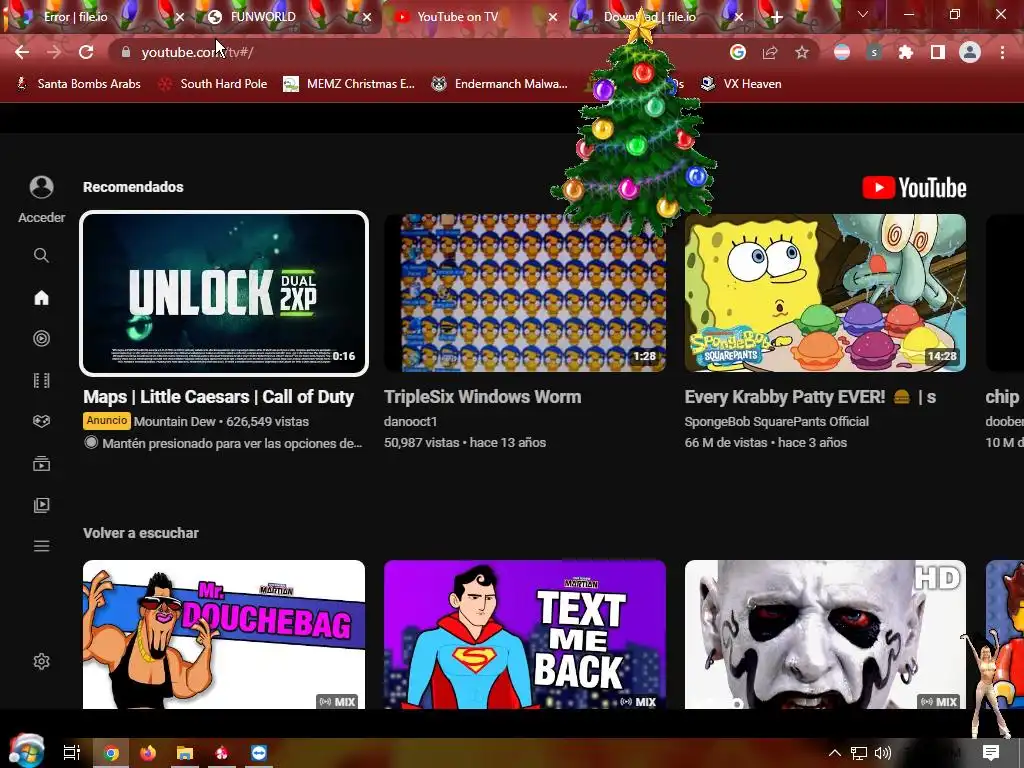Click the title 'Maps | Little Caesars | Call of Duty'
Screen dimensions: 1024x768
219,396
